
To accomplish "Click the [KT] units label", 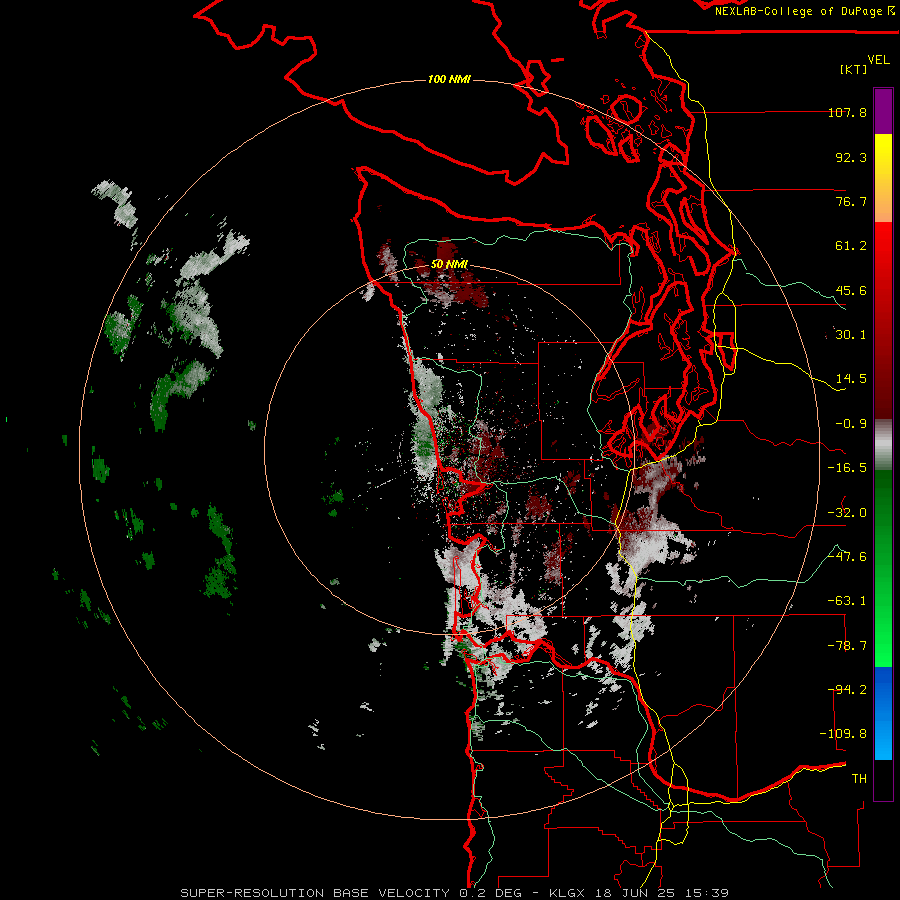I will coord(854,69).
